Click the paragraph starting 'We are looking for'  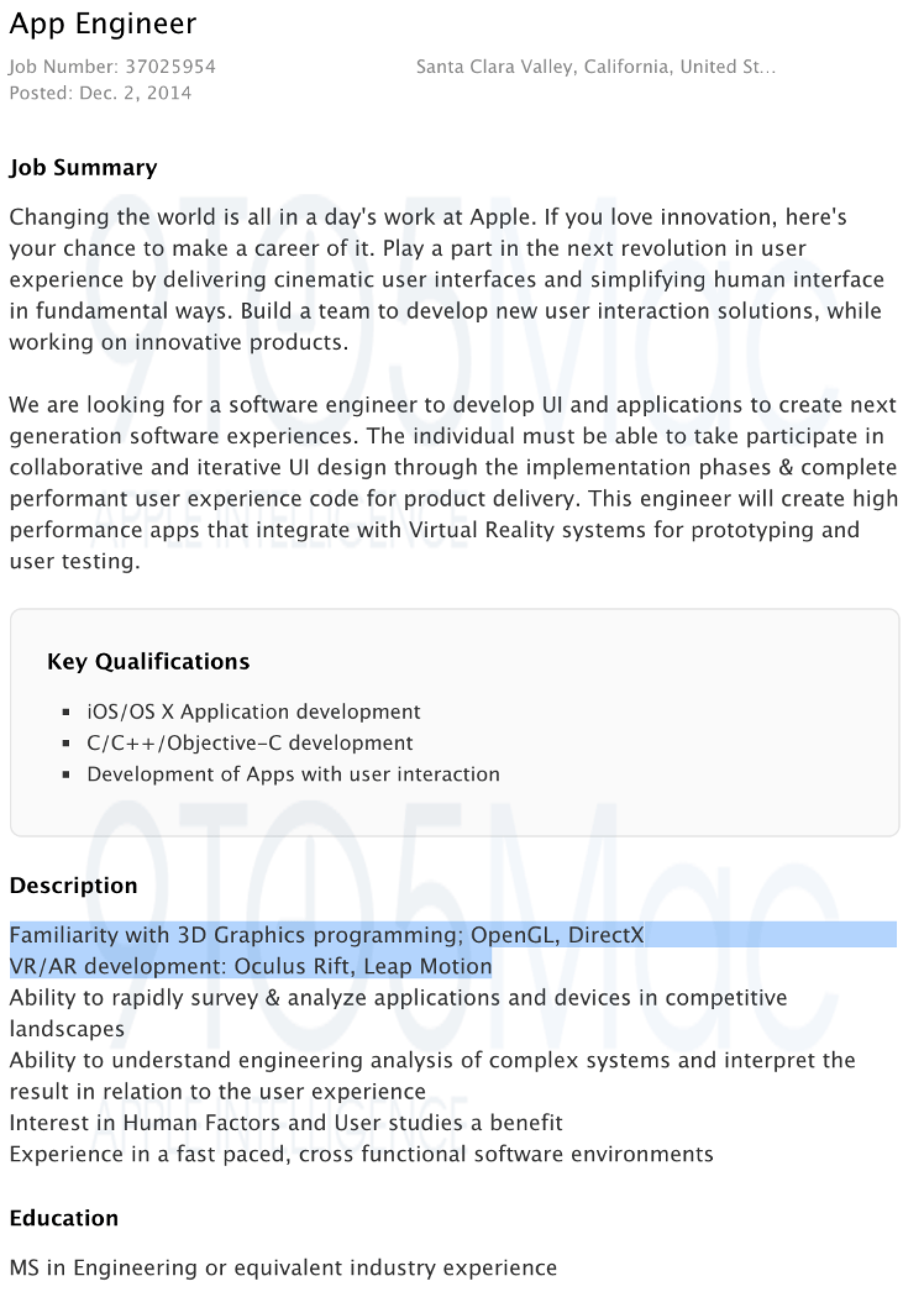tap(453, 483)
